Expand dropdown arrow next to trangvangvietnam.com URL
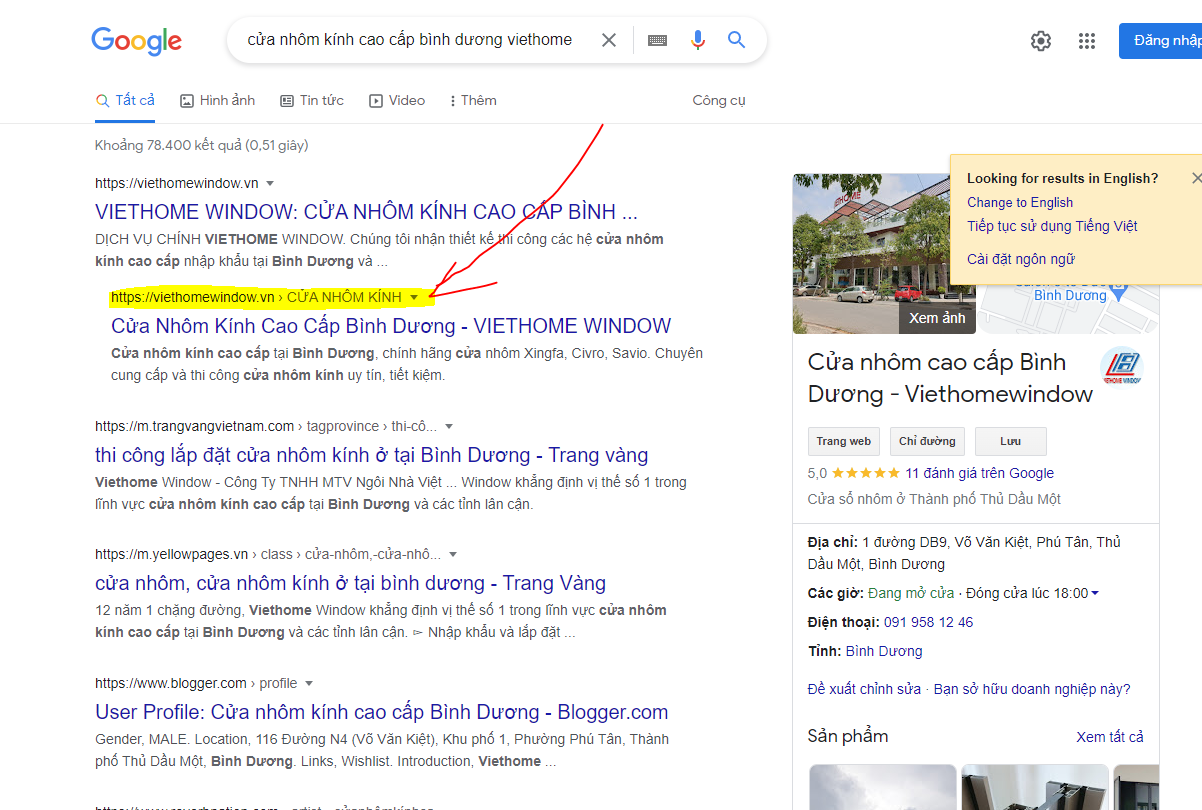 click(x=449, y=427)
